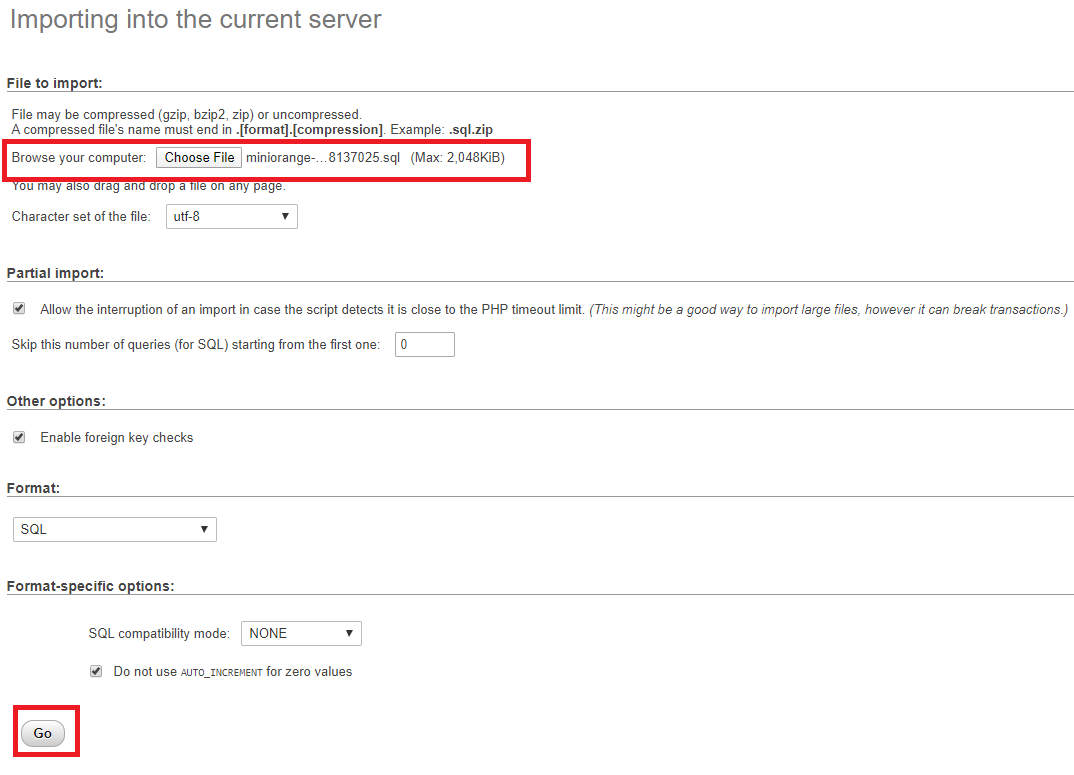Viewport: 1074px width, 775px height.
Task: Click the '(Max: 2,048KiB)' text
Action: 458,158
